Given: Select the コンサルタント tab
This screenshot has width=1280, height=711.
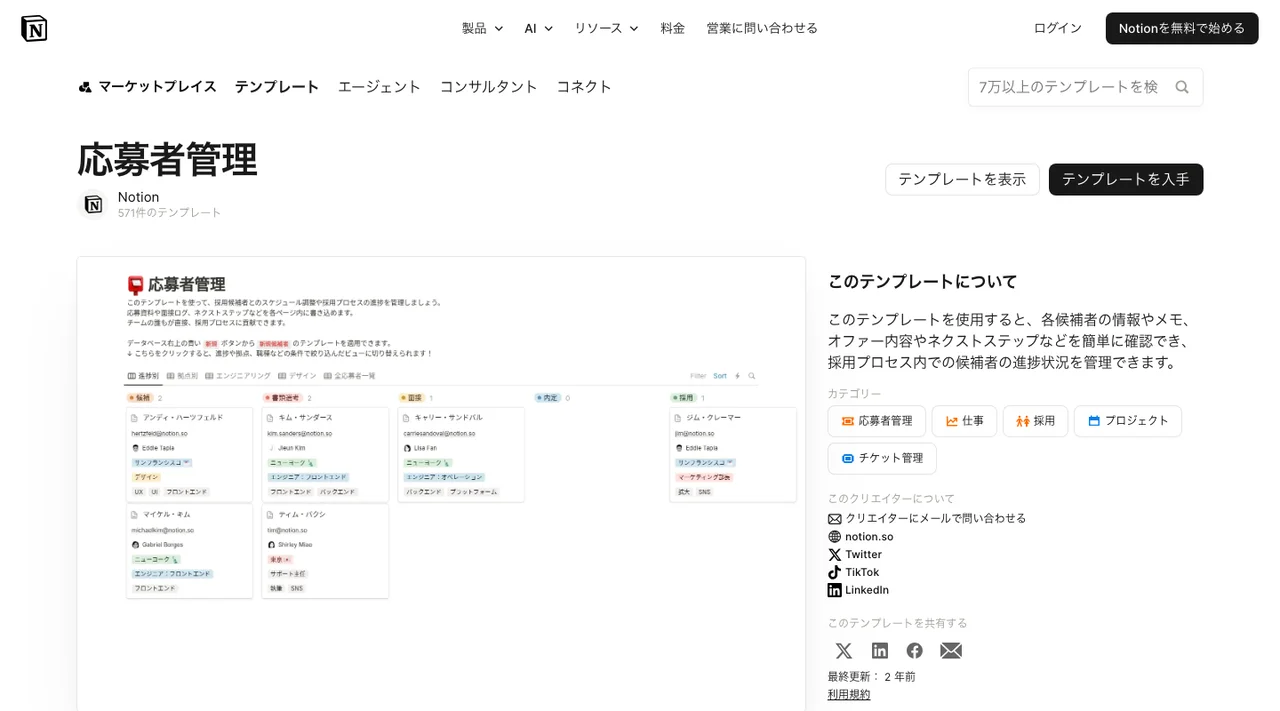Looking at the screenshot, I should coord(489,87).
